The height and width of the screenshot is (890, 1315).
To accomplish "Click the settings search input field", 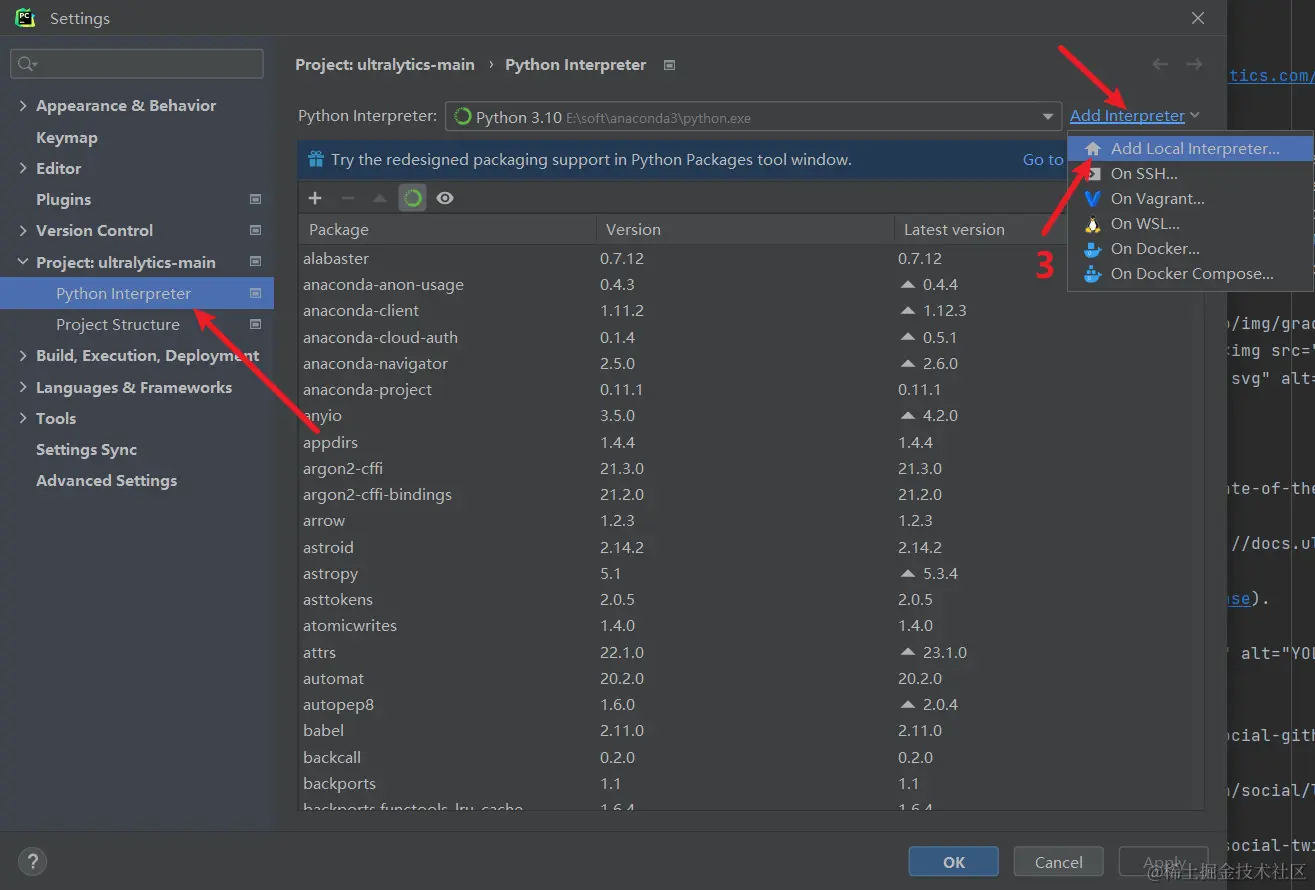I will click(137, 64).
